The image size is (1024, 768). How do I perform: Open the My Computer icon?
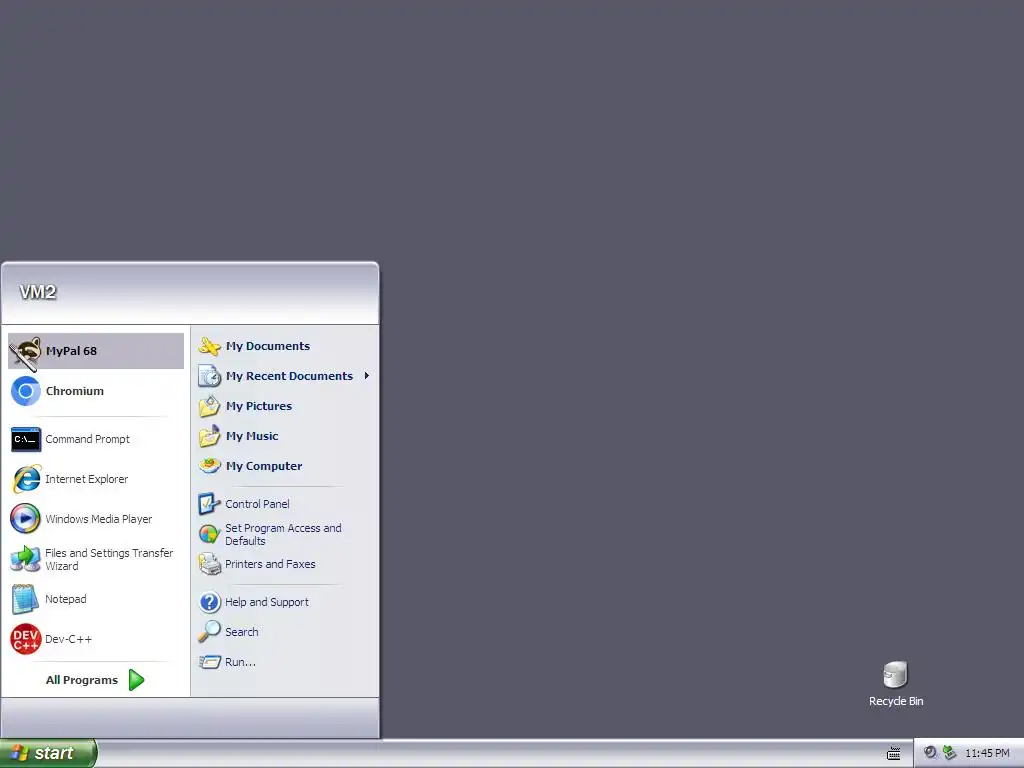pos(210,466)
